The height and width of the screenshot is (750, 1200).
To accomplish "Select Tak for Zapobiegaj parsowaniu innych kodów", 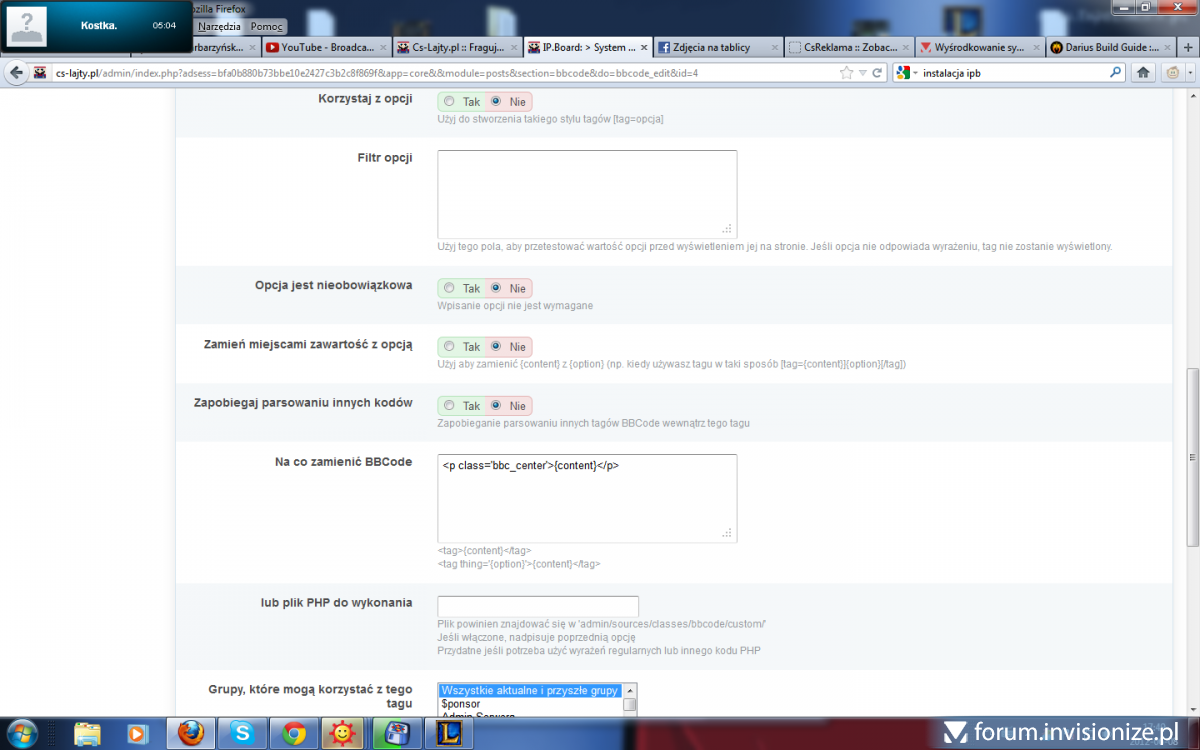I will [449, 406].
